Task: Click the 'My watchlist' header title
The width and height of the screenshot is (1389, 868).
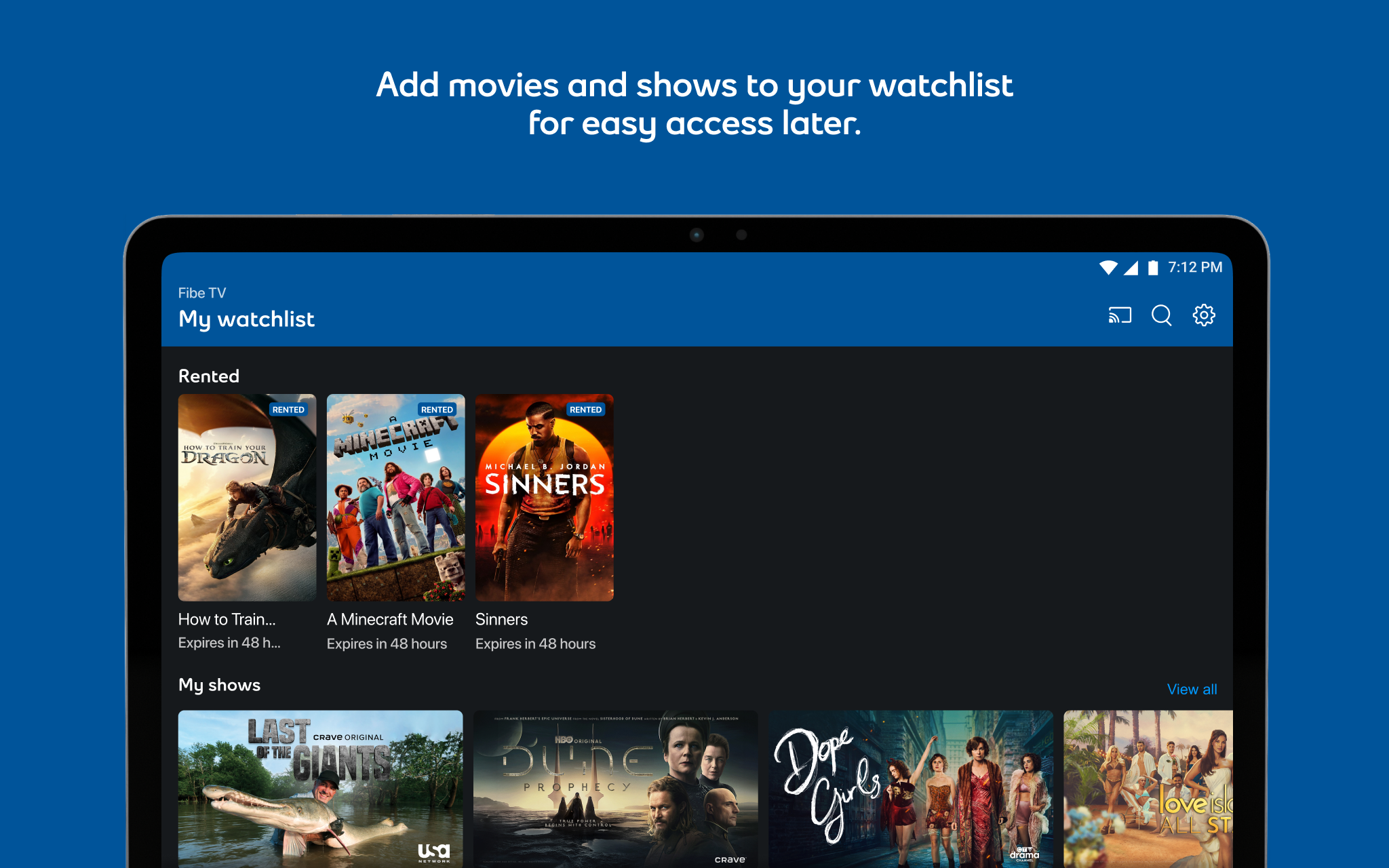Action: 246,319
